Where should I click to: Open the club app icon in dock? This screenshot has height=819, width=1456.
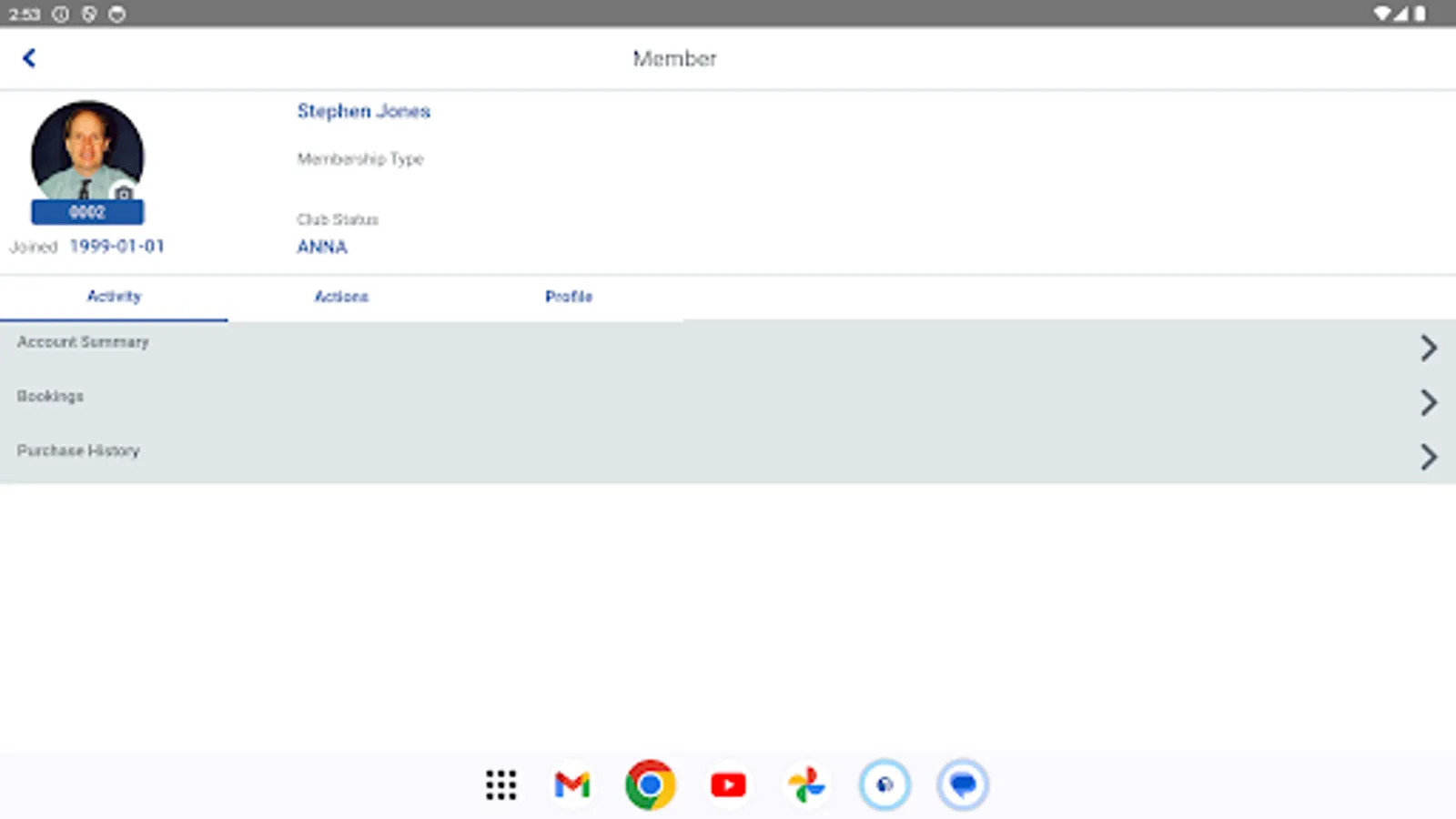tap(885, 783)
